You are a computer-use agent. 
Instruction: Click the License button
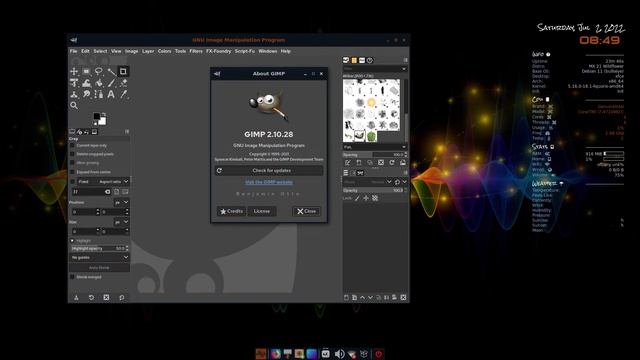(x=262, y=211)
